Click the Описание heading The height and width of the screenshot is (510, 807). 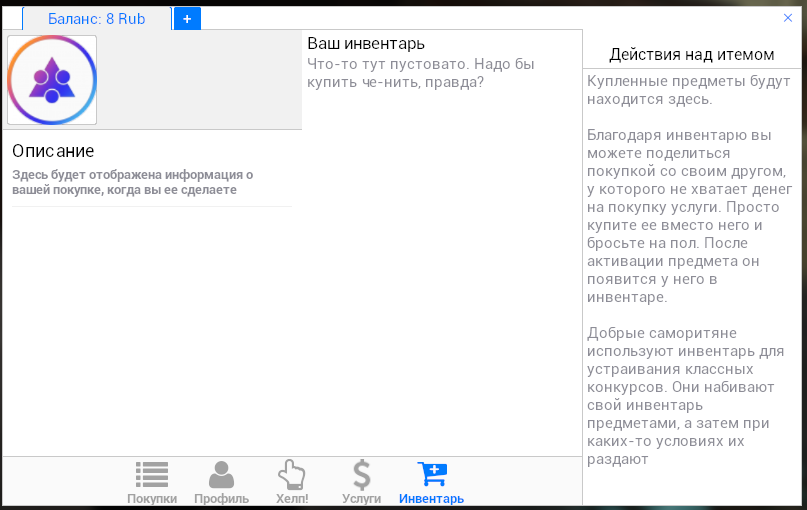point(53,151)
